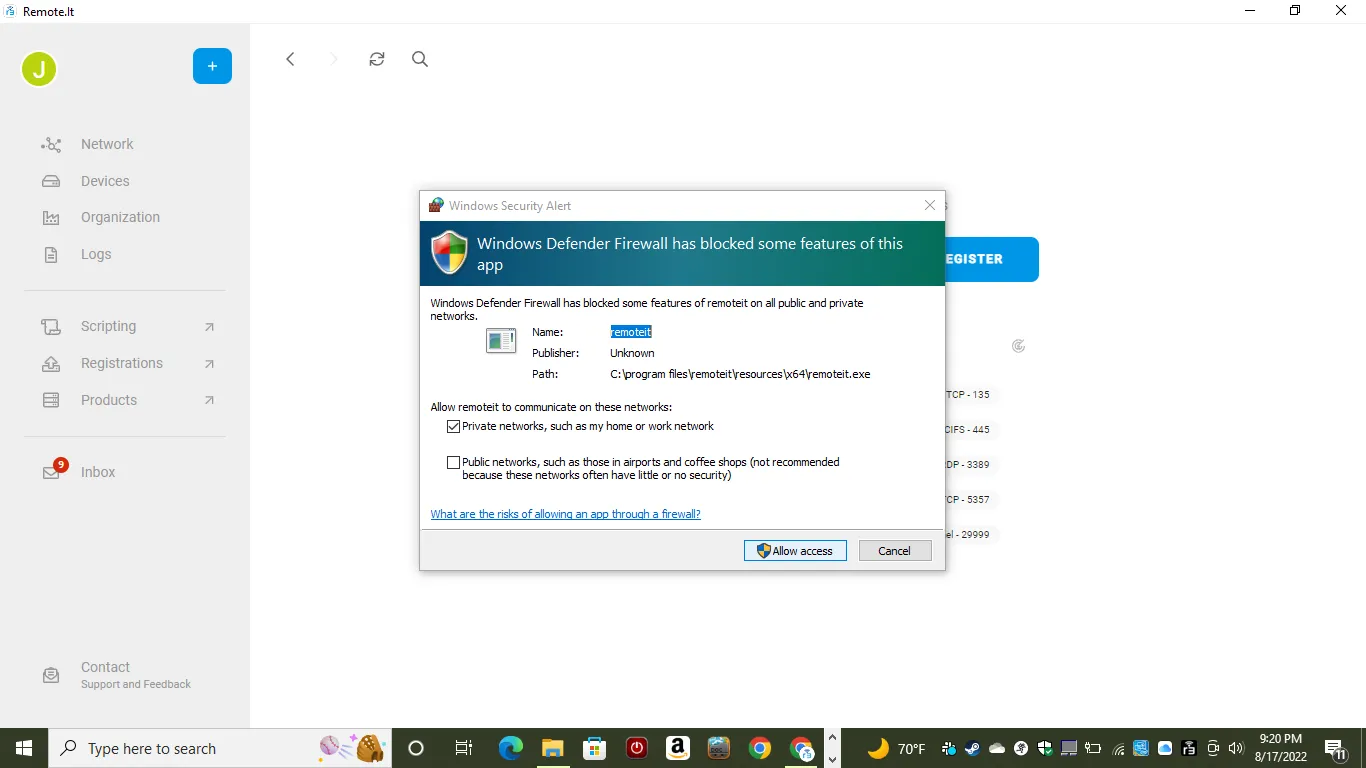
Task: Open the firewall risks help link
Action: click(565, 514)
